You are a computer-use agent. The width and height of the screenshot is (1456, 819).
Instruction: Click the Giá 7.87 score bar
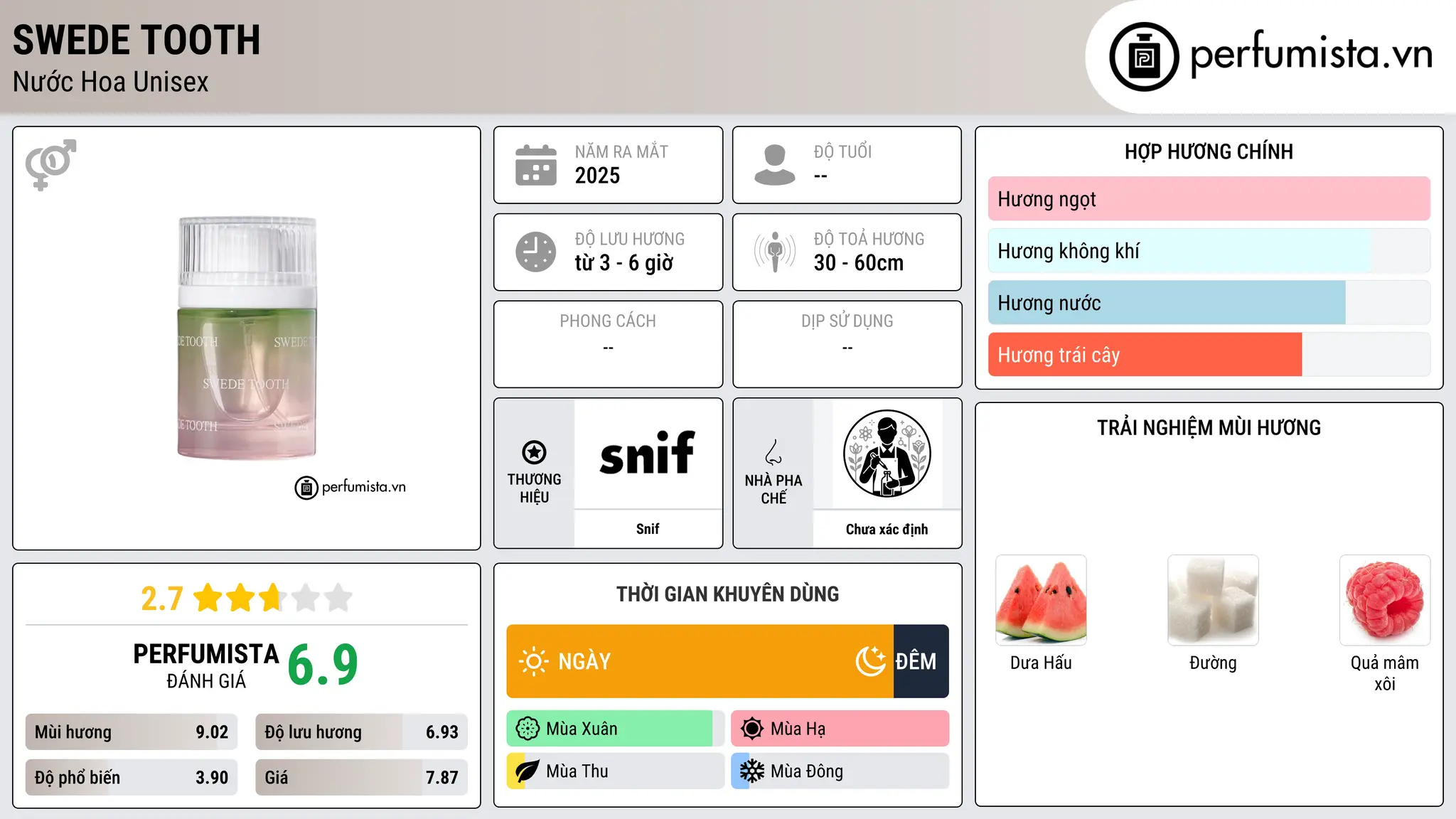click(361, 778)
